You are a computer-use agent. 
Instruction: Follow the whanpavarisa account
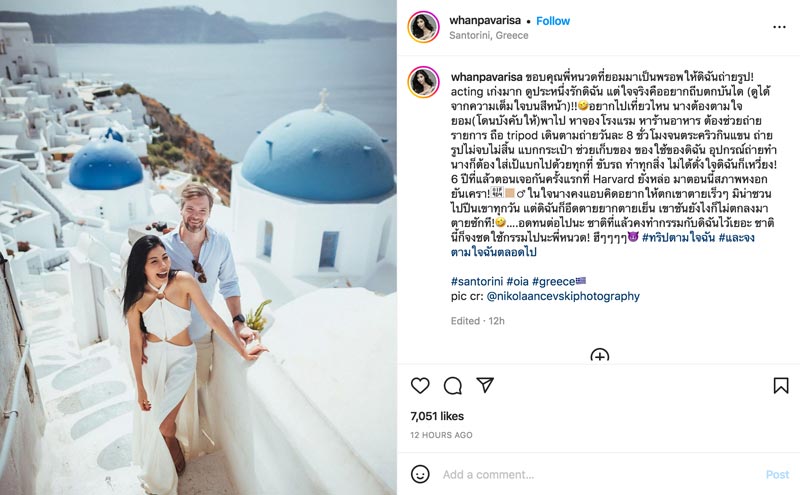[553, 21]
